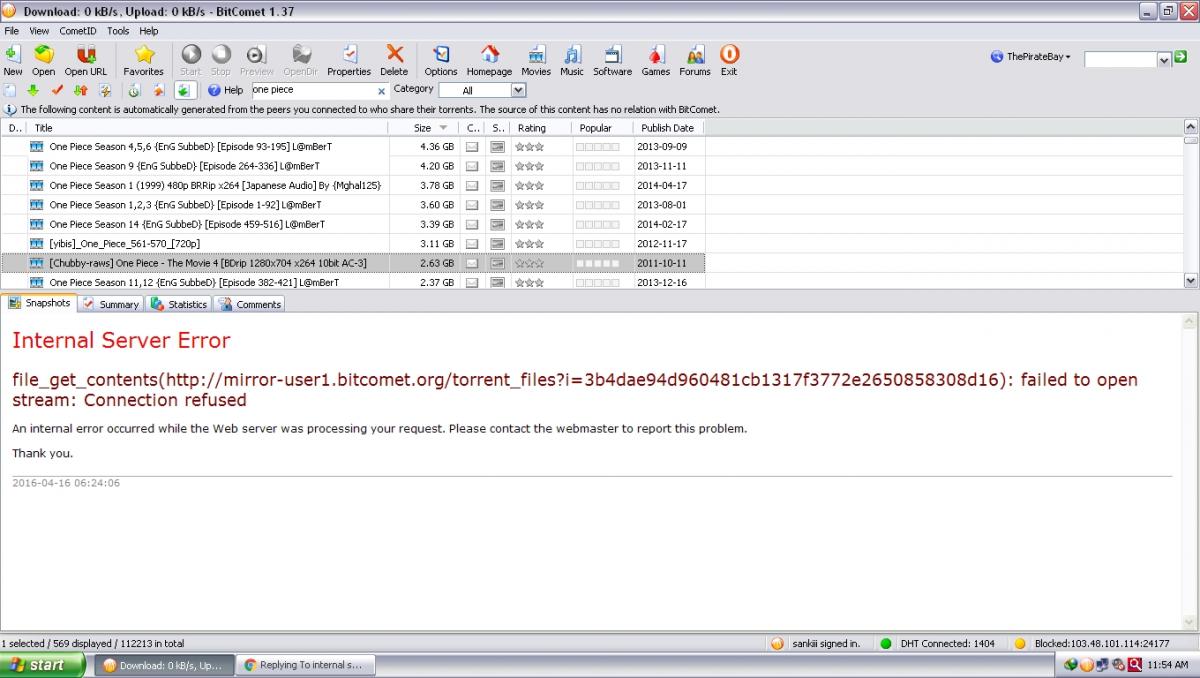Viewport: 1200px width, 678px height.
Task: Switch to the Statistics tab
Action: tap(179, 304)
